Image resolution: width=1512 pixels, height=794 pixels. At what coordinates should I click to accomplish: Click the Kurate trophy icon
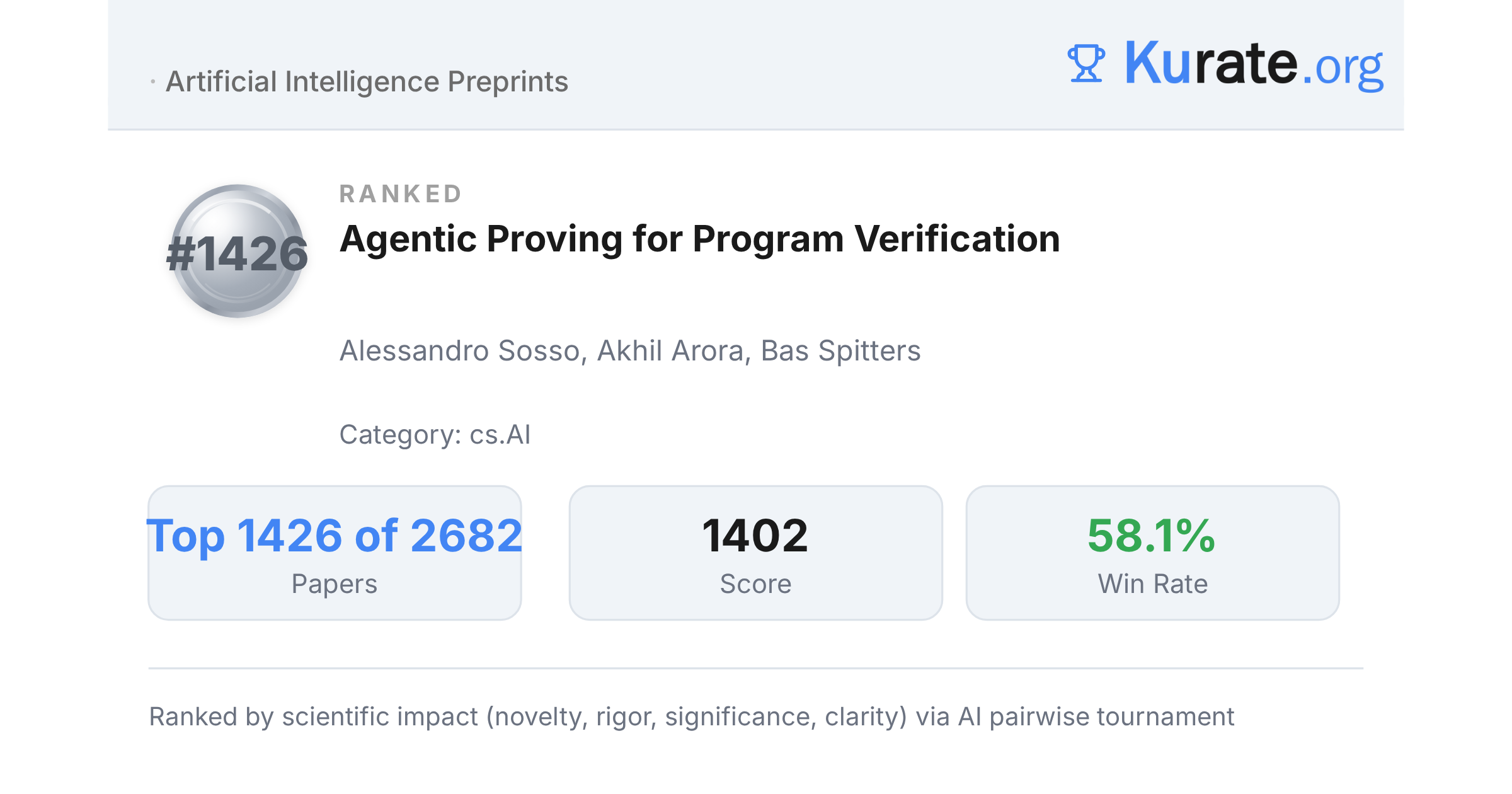1086,63
